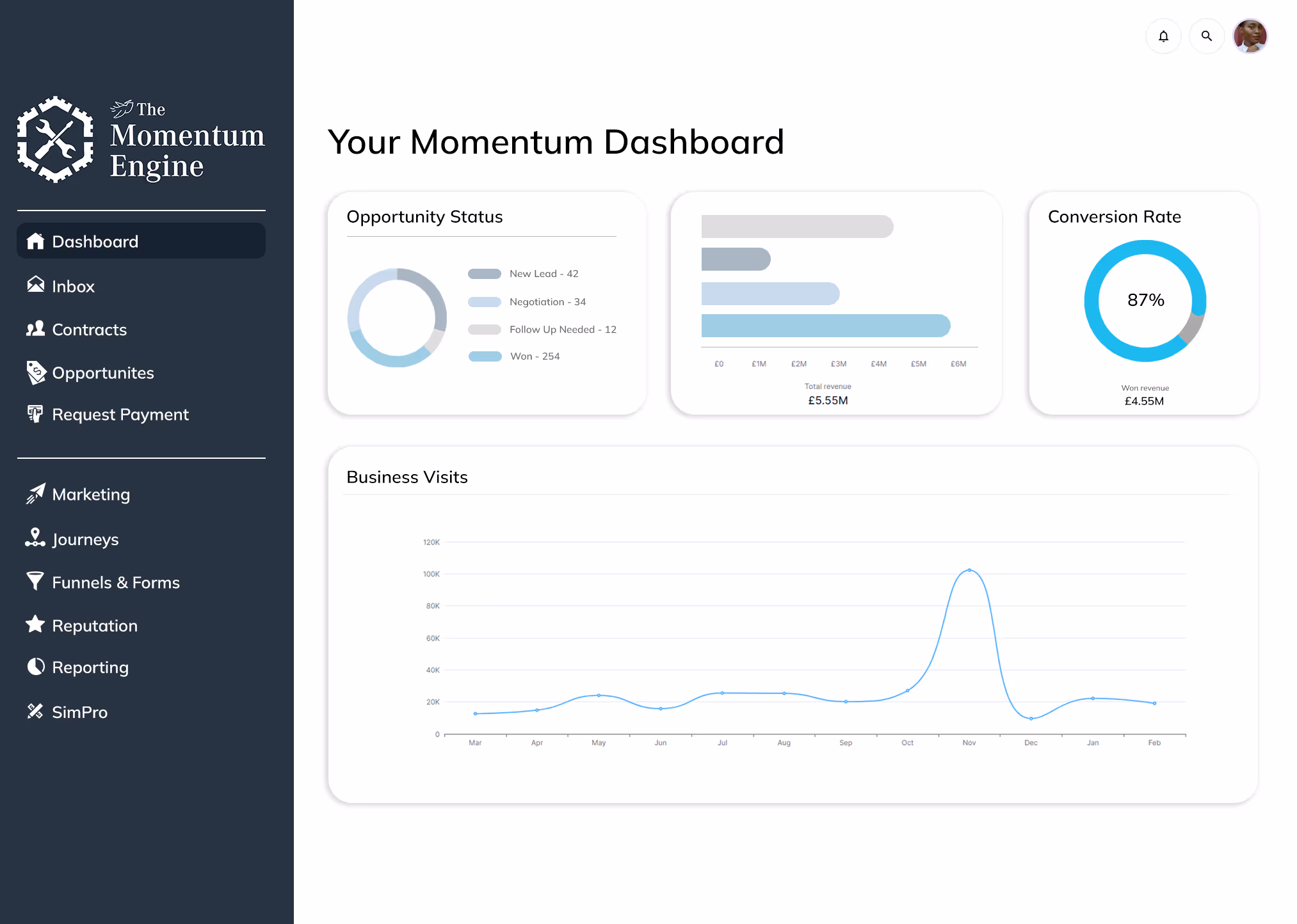
Task: Click the Request Payment card icon
Action: click(x=35, y=414)
